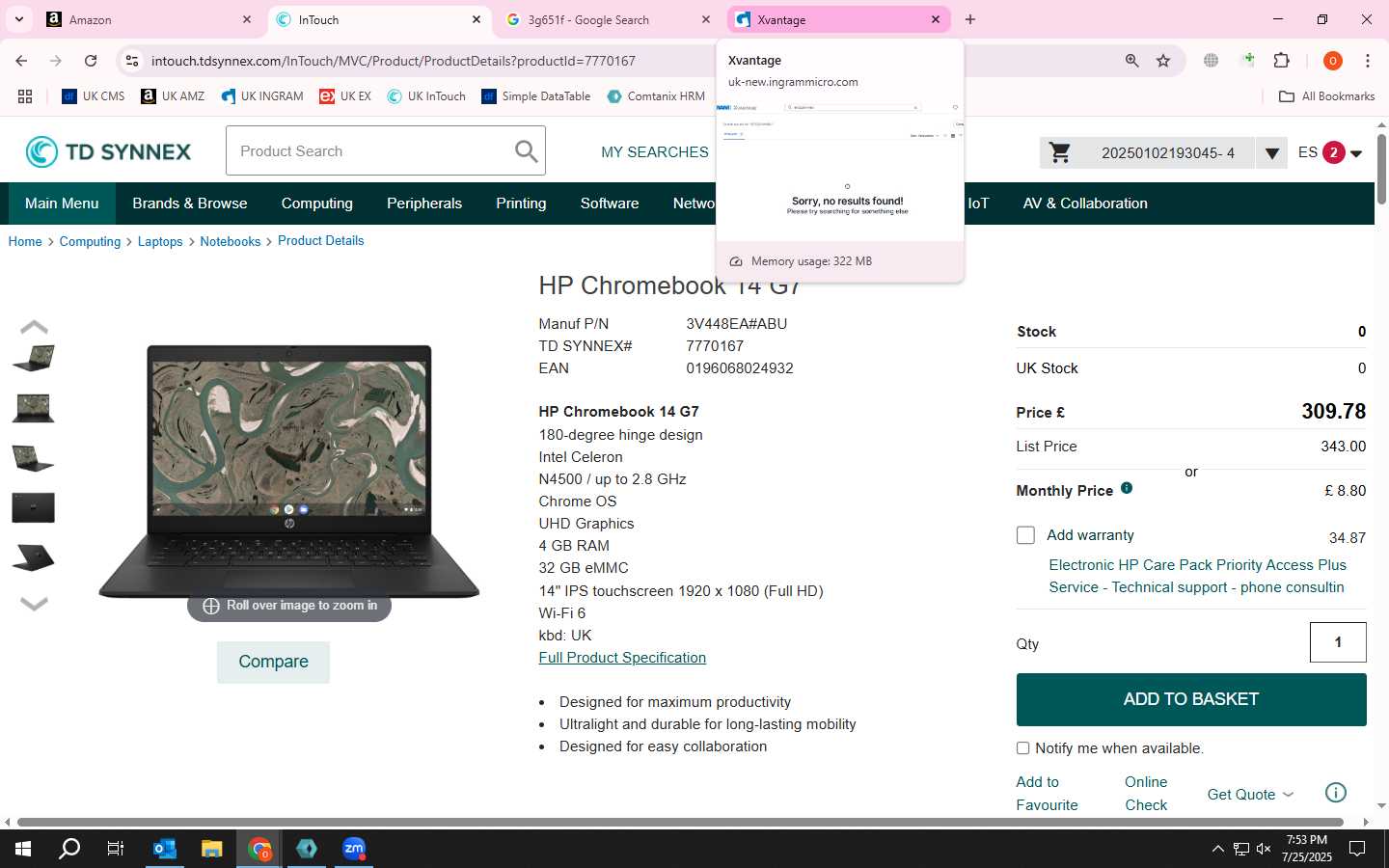Open the Software menu
Image resolution: width=1389 pixels, height=868 pixels.
coord(610,203)
